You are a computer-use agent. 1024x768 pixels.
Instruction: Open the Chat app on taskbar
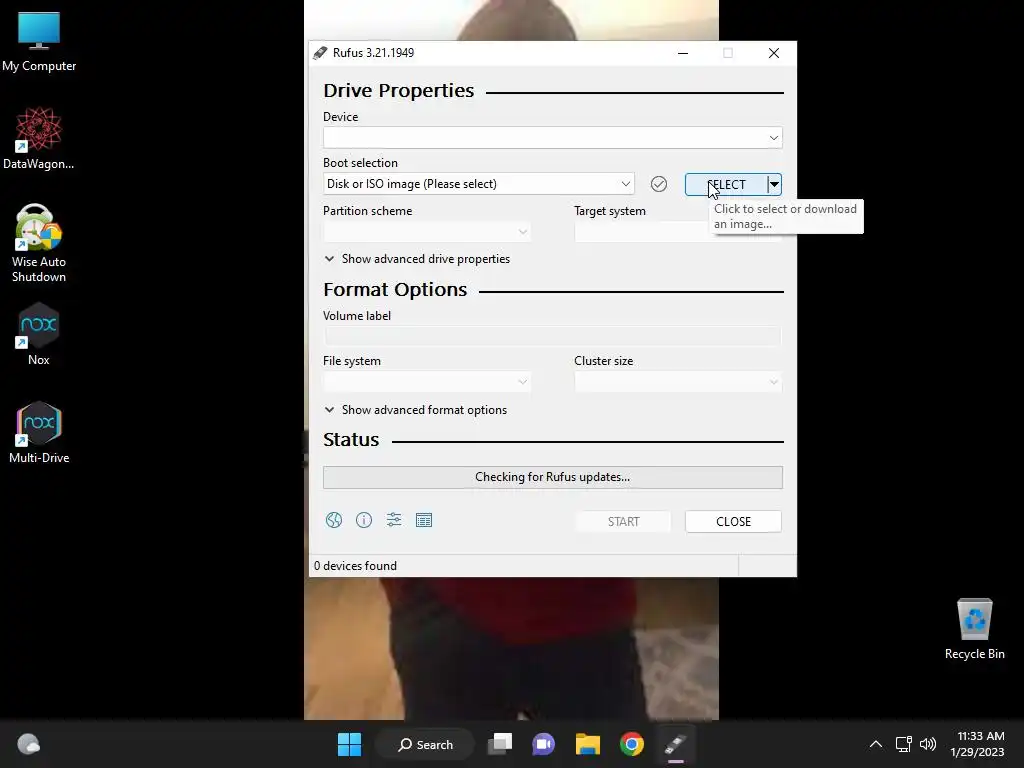click(543, 744)
